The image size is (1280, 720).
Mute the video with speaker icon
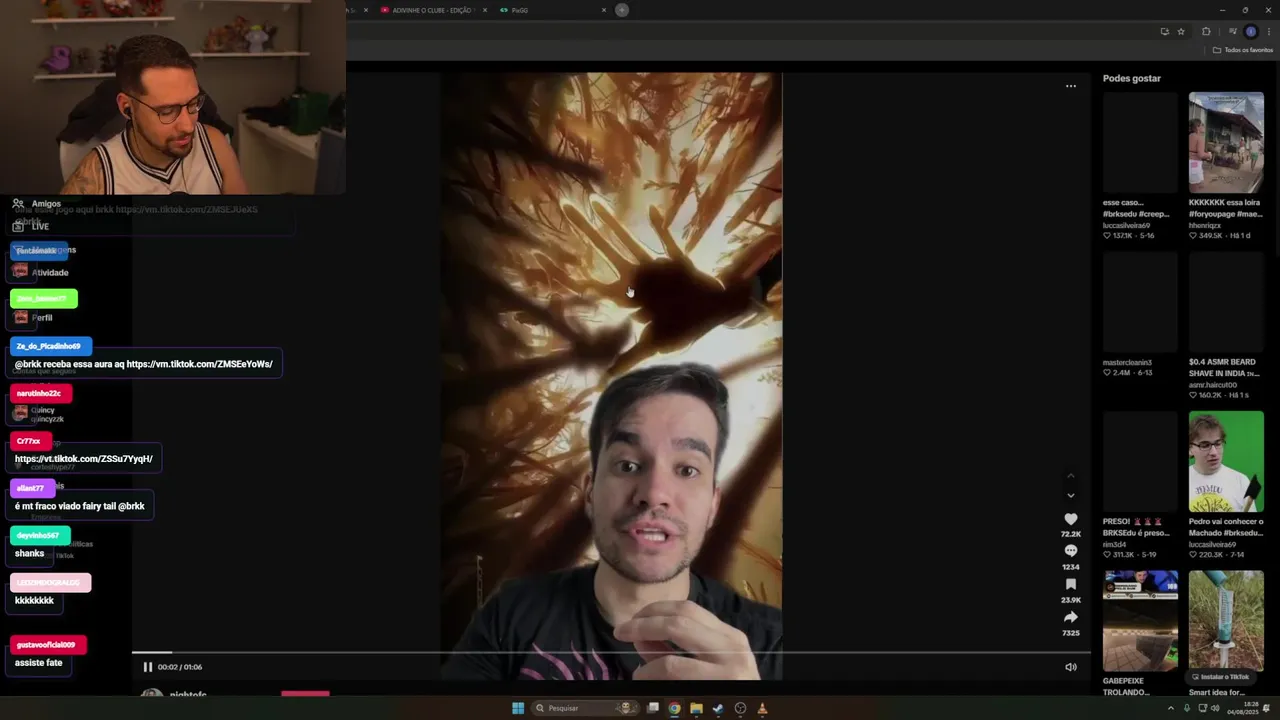pyautogui.click(x=1070, y=667)
